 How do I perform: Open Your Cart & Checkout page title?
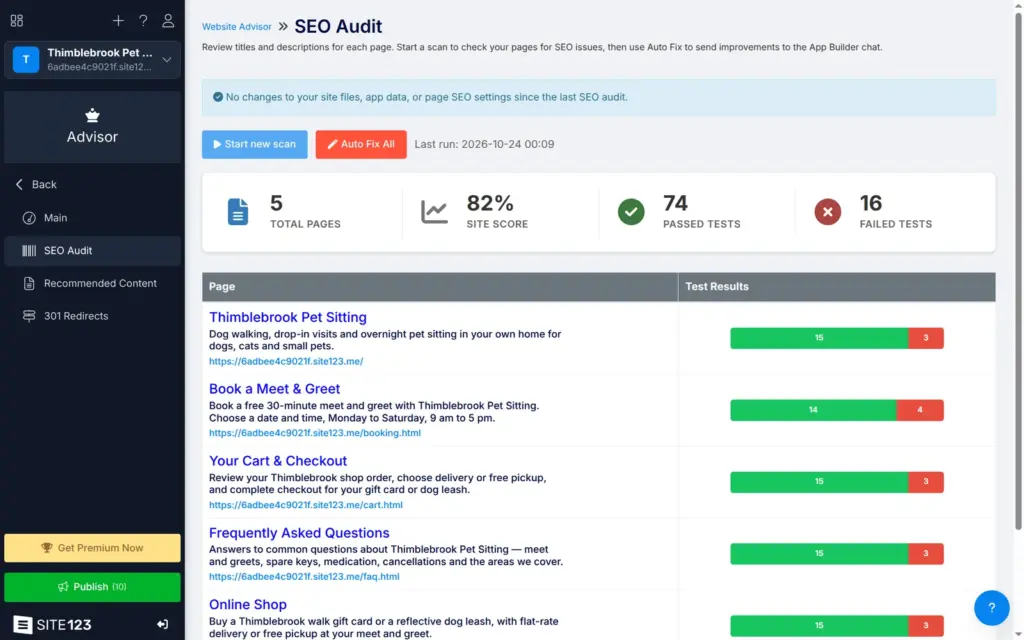(278, 461)
